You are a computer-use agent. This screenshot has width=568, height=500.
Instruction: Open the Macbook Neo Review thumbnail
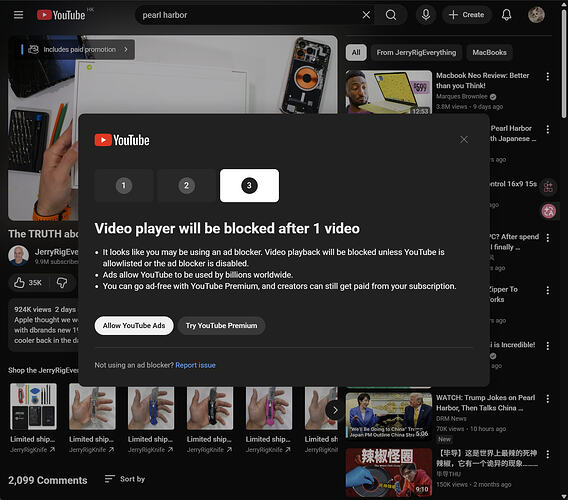pos(389,92)
